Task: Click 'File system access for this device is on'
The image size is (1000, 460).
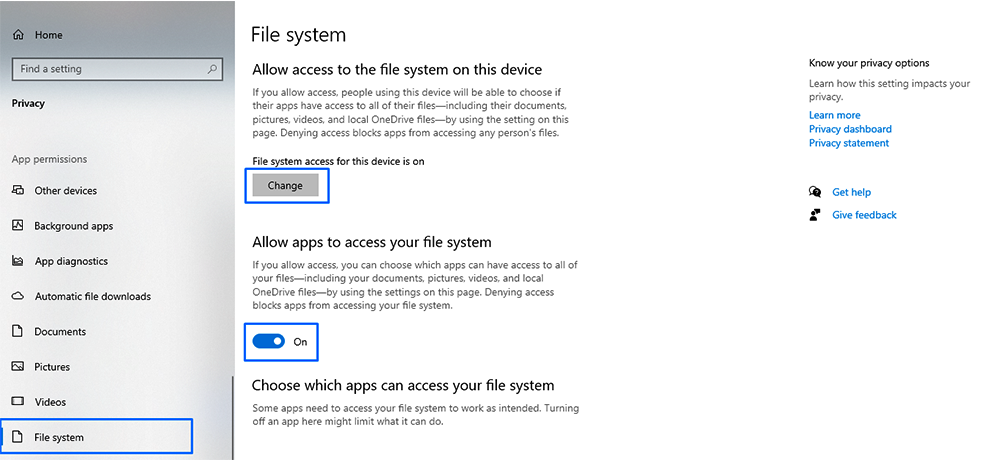Action: click(x=338, y=161)
